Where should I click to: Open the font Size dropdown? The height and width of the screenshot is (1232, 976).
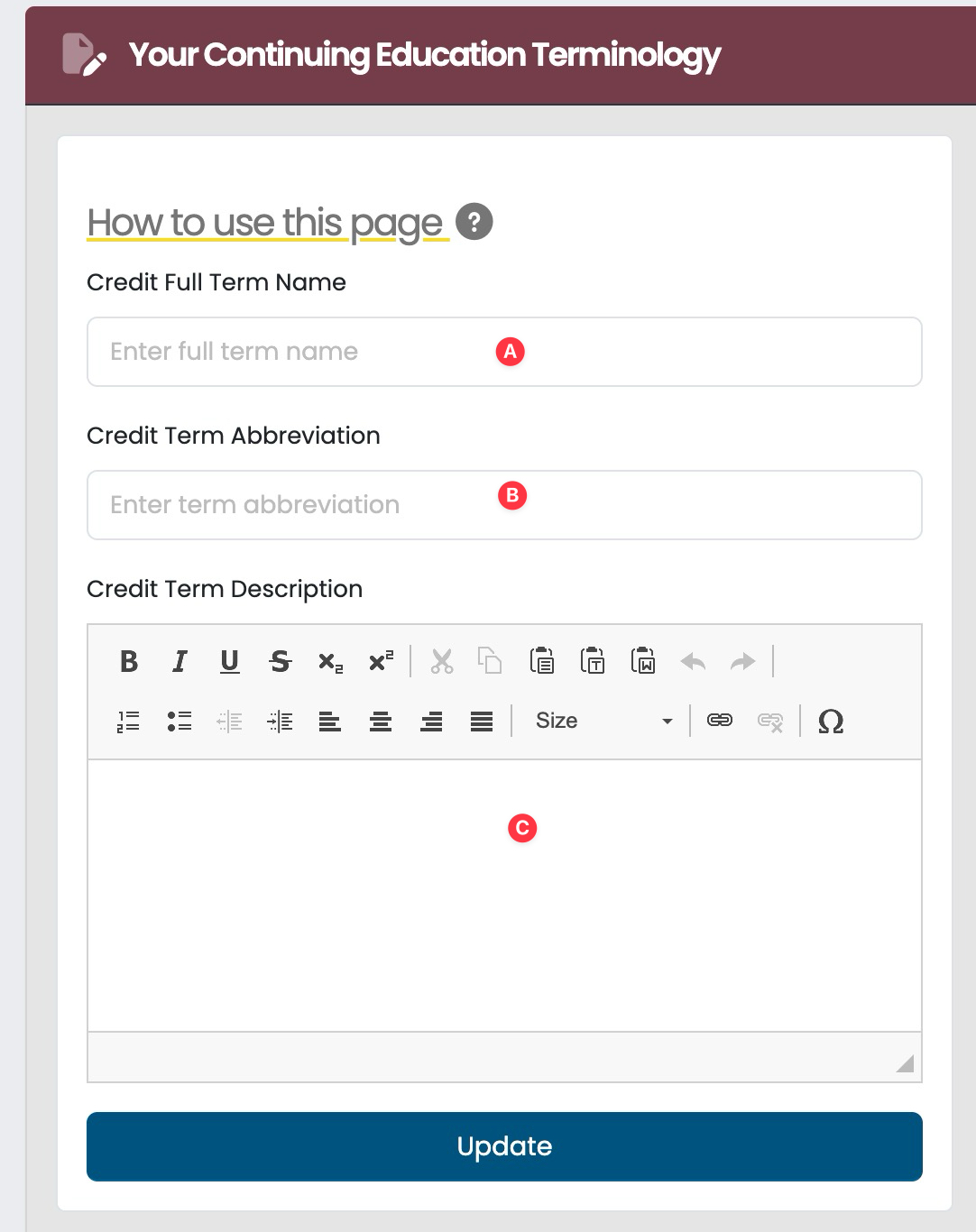tap(603, 721)
